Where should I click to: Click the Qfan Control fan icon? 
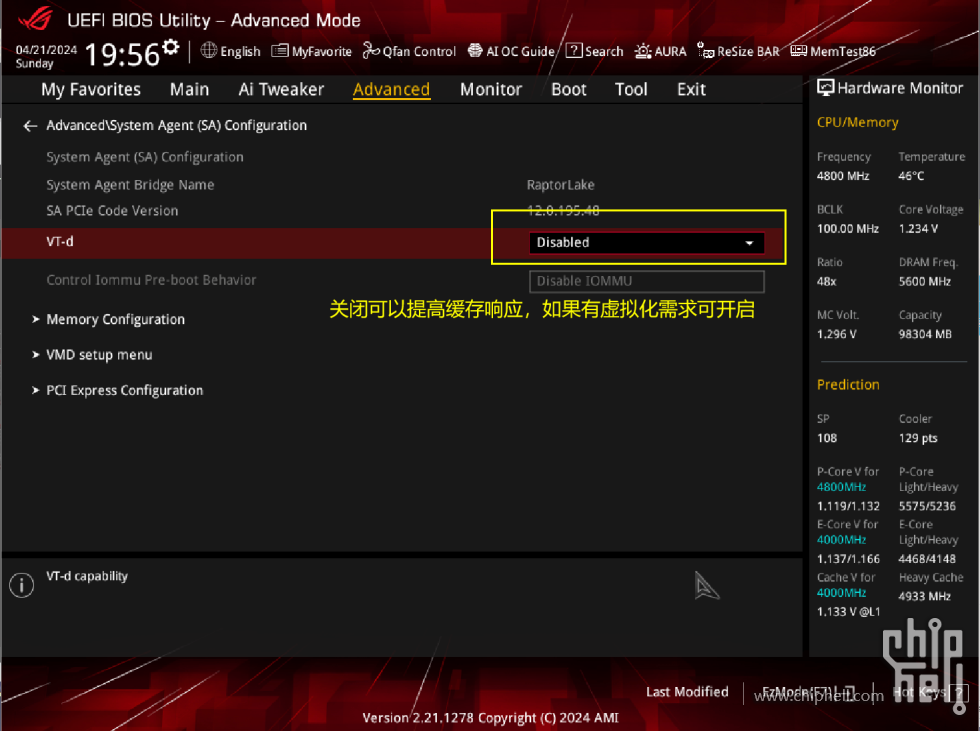(371, 50)
